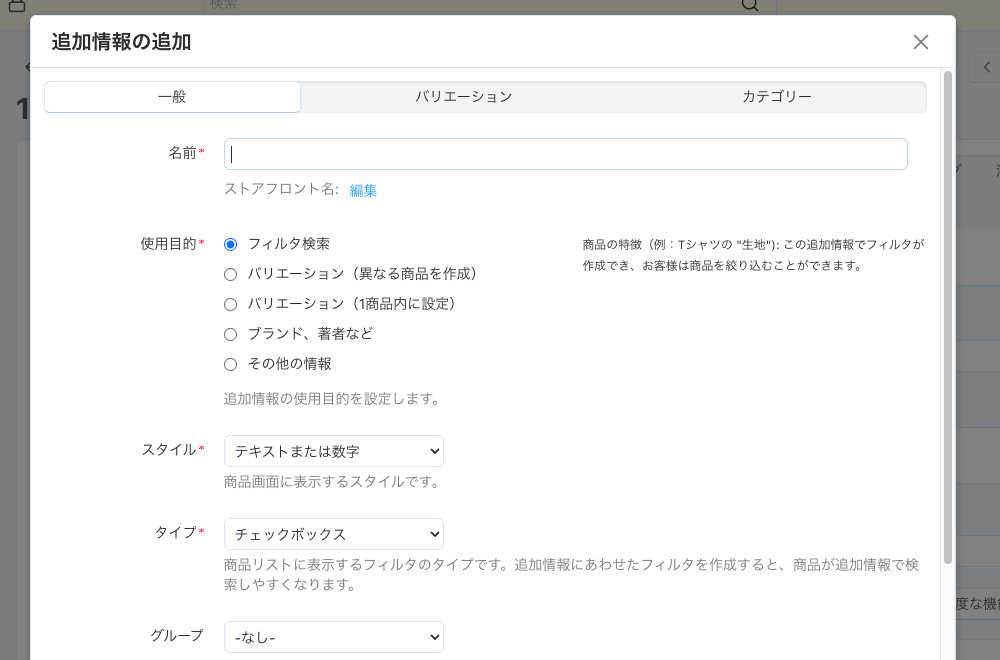1000x660 pixels.
Task: Click the 編集 link for storefront name
Action: click(363, 190)
